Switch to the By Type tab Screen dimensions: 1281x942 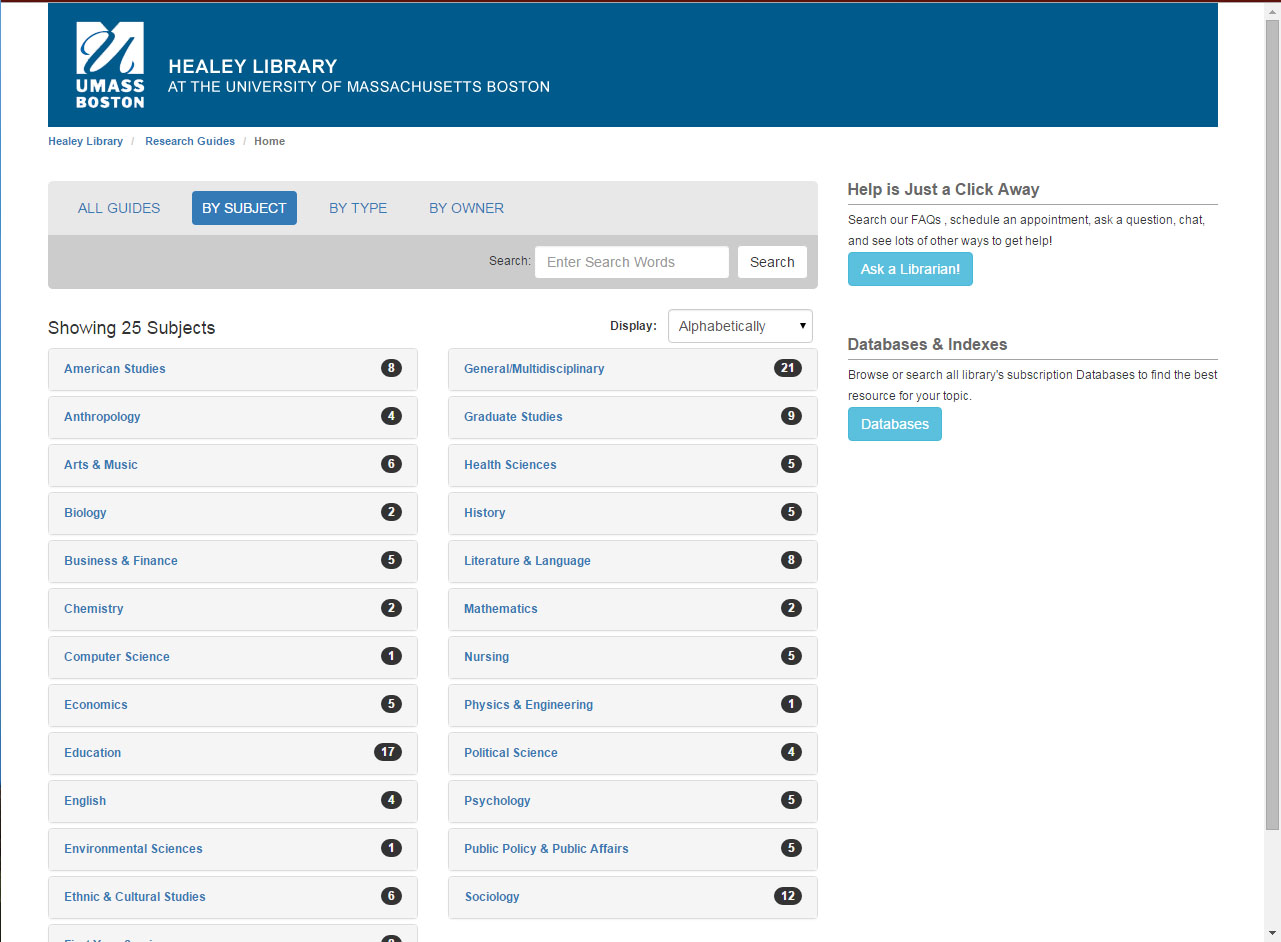pos(358,208)
